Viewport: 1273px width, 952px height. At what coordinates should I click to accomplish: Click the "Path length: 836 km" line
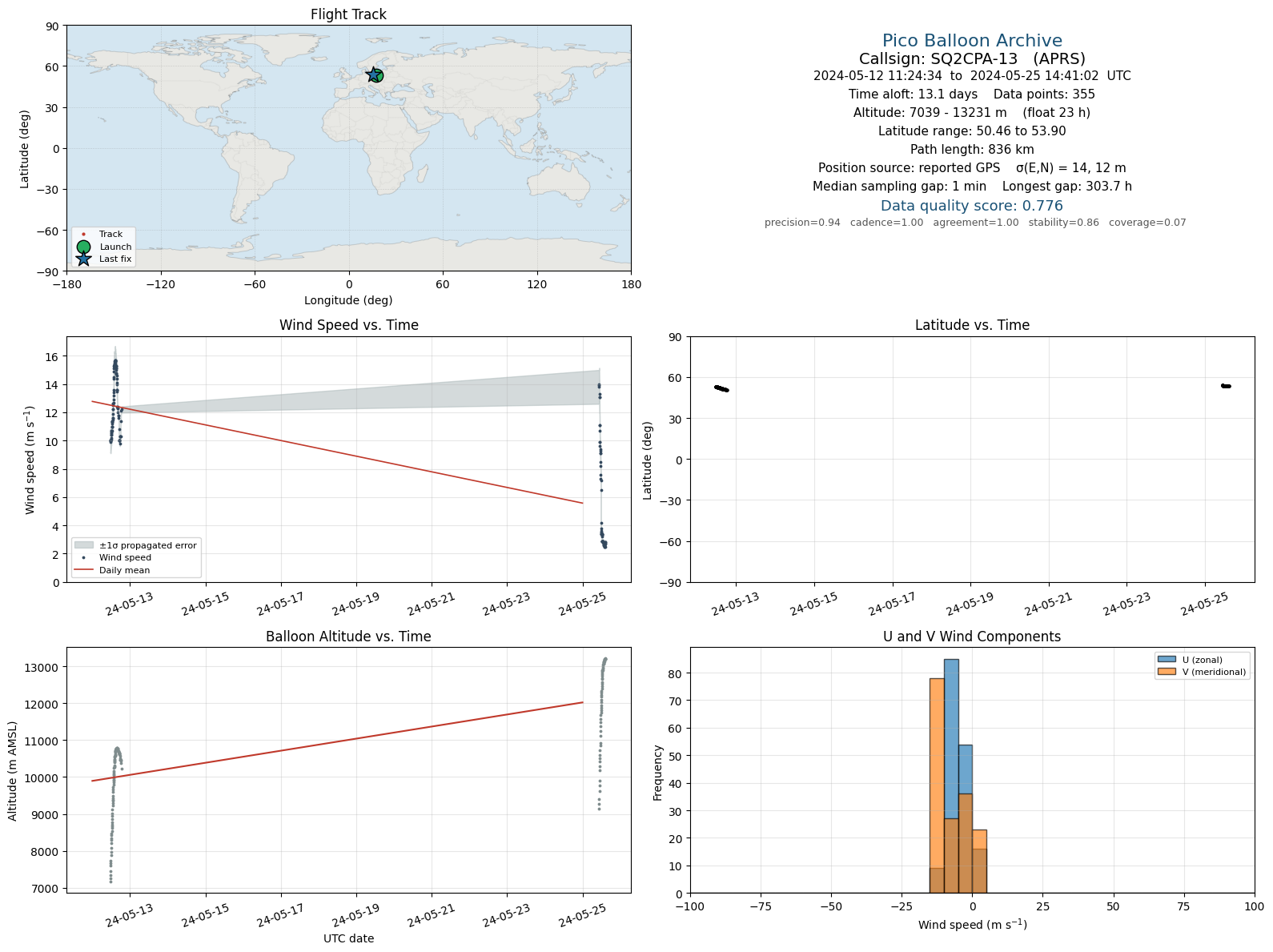[x=972, y=150]
